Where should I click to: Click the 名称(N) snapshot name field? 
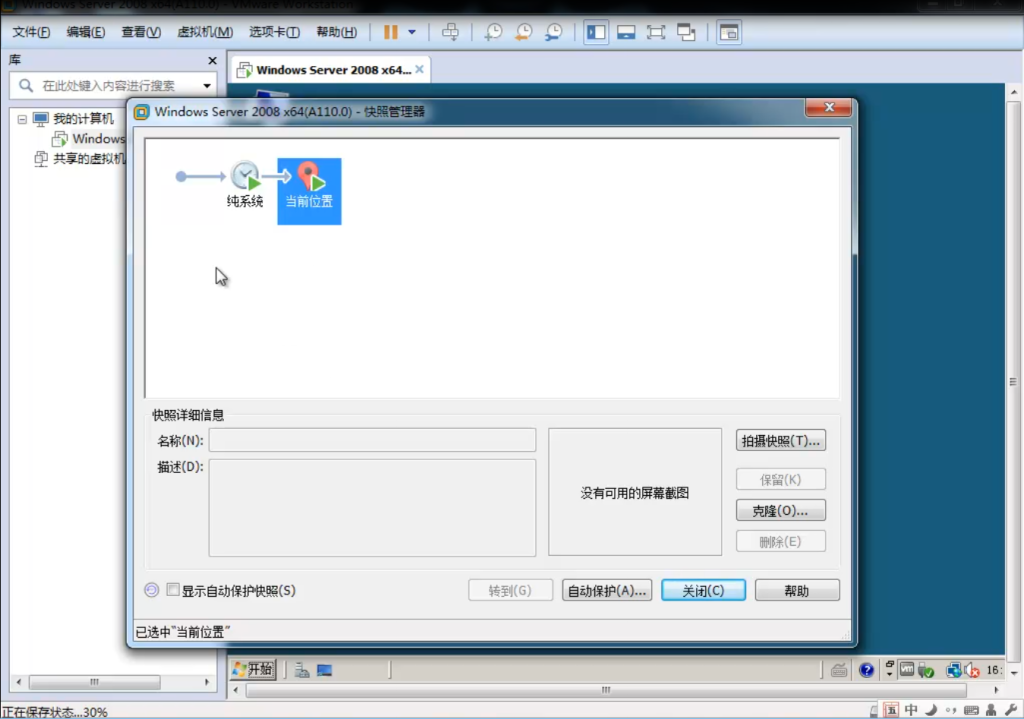[372, 440]
